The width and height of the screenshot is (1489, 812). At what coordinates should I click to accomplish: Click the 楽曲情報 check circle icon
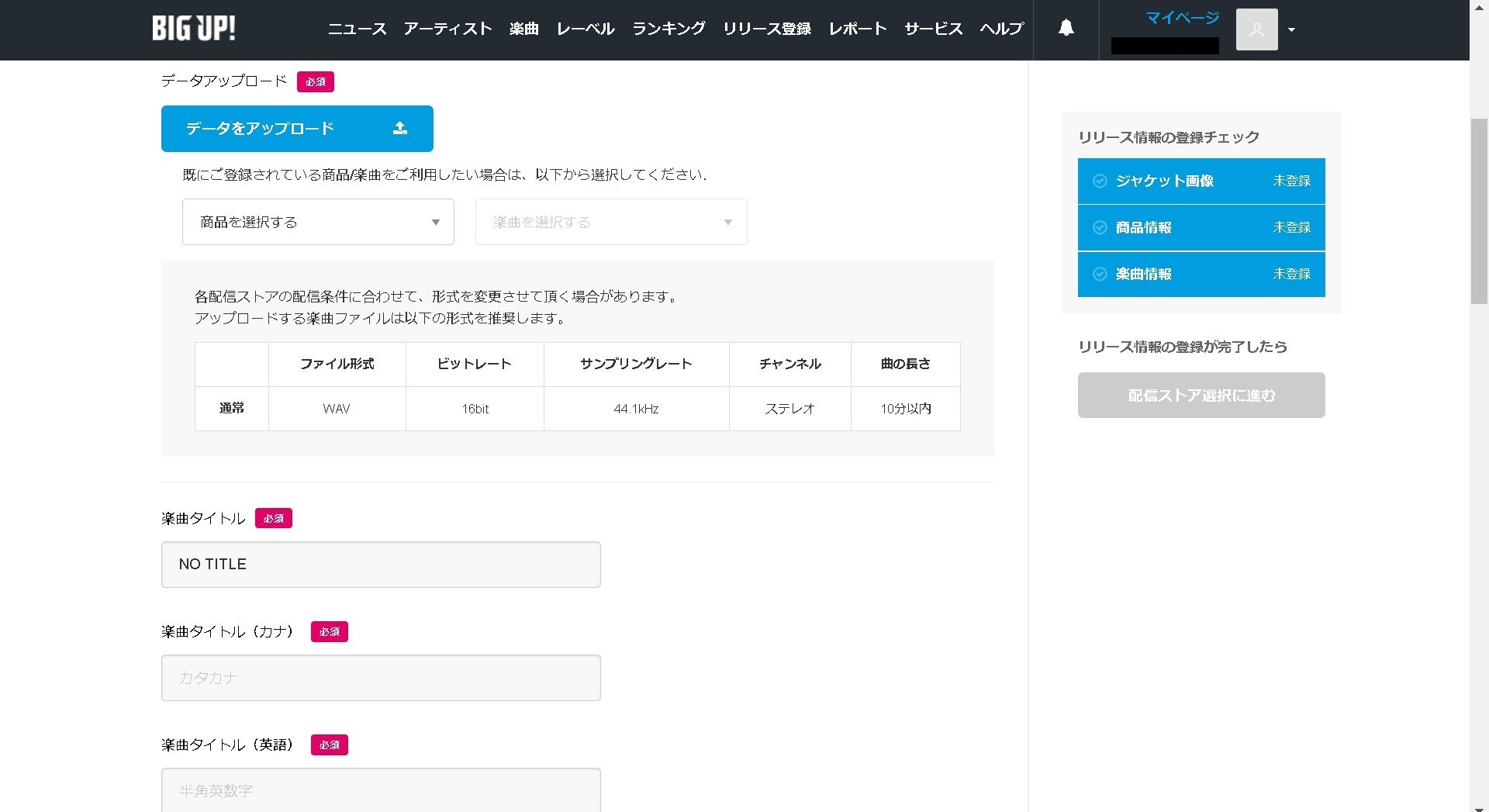[x=1100, y=274]
